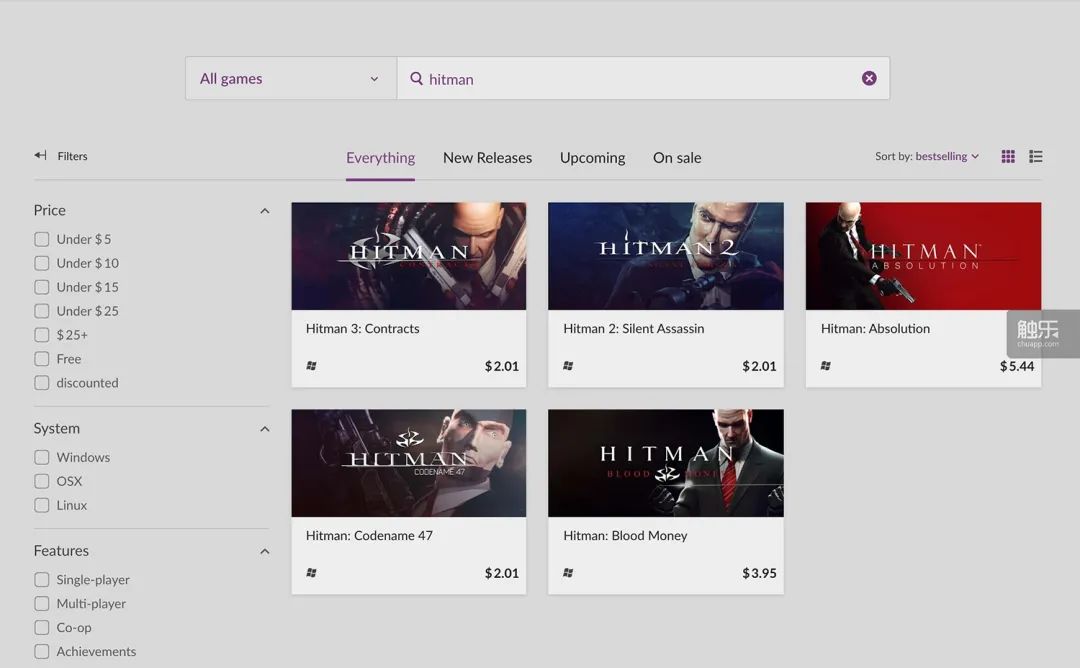Hide the Filters sidebar arrow icon
The width and height of the screenshot is (1080, 668).
pyautogui.click(x=40, y=156)
